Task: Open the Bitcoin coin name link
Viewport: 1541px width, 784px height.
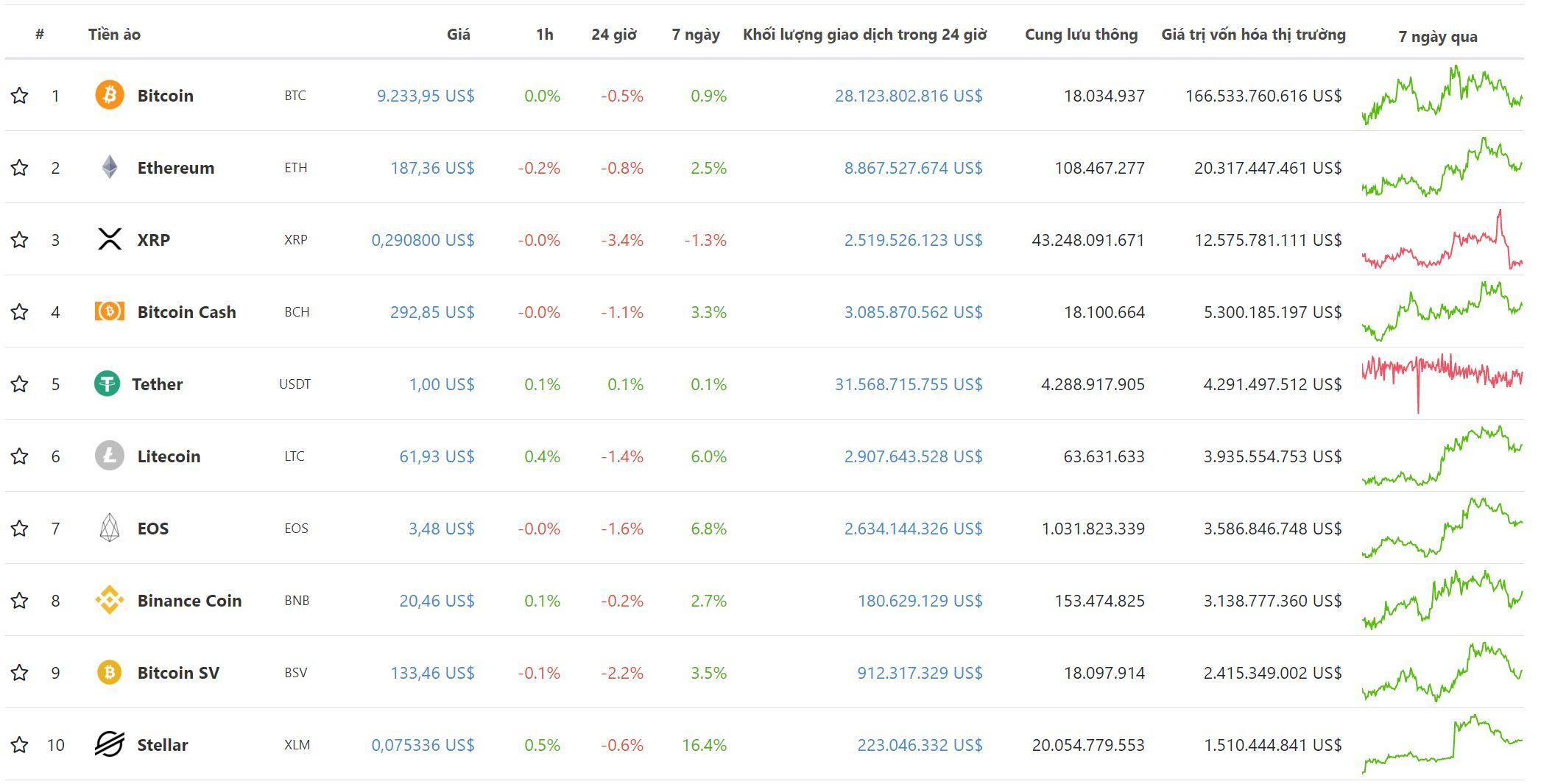Action: 166,95
